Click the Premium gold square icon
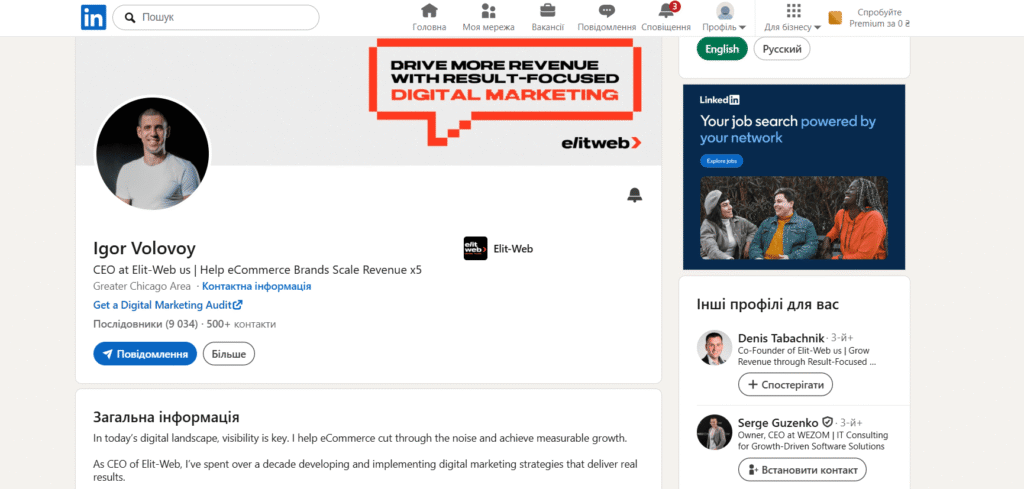The height and width of the screenshot is (489, 1024). [x=835, y=18]
